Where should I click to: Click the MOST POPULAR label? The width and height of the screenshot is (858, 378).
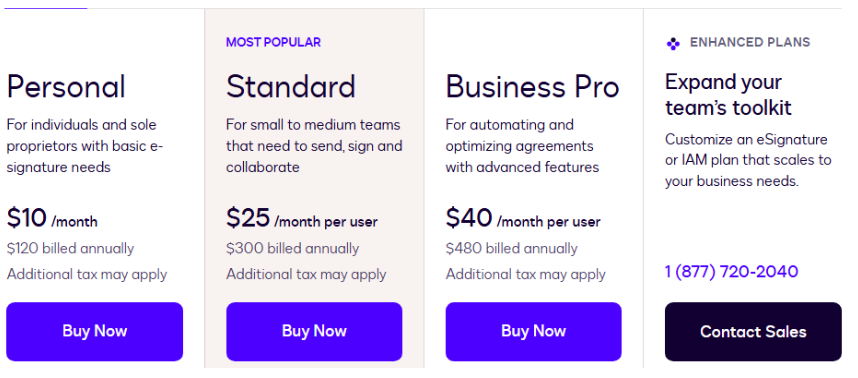(274, 43)
